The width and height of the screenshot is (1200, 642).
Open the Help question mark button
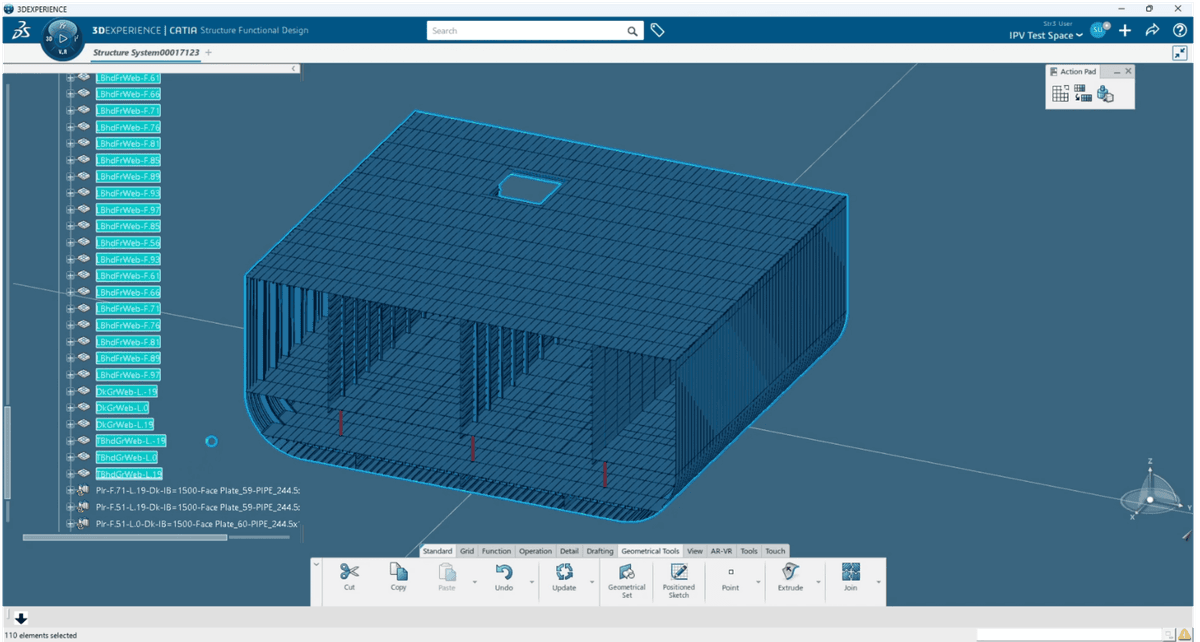[x=1180, y=31]
